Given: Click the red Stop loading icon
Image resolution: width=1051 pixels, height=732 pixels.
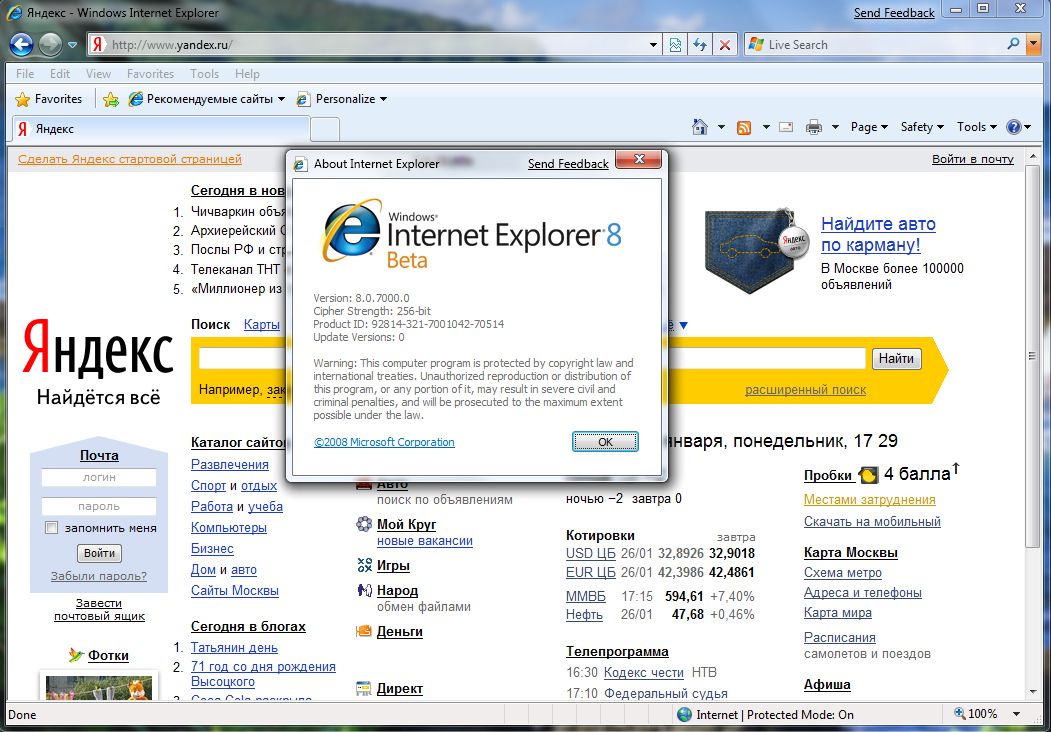Looking at the screenshot, I should point(725,45).
